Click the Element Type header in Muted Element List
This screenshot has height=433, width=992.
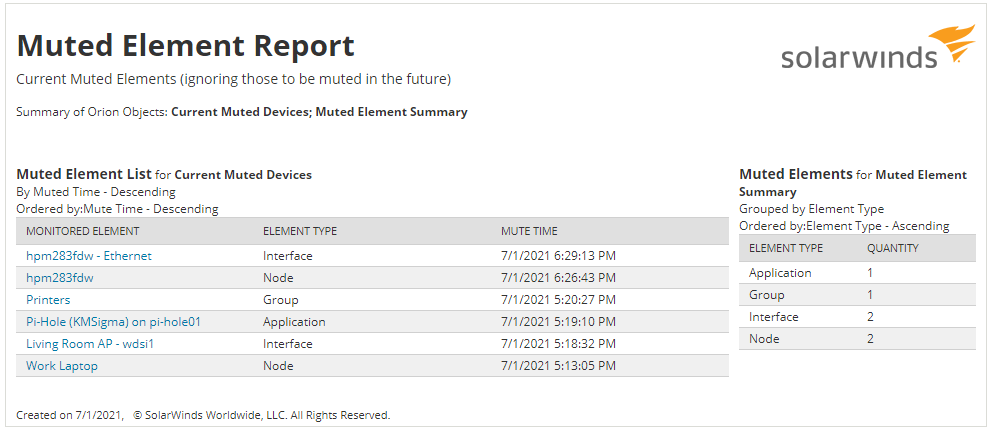click(300, 232)
